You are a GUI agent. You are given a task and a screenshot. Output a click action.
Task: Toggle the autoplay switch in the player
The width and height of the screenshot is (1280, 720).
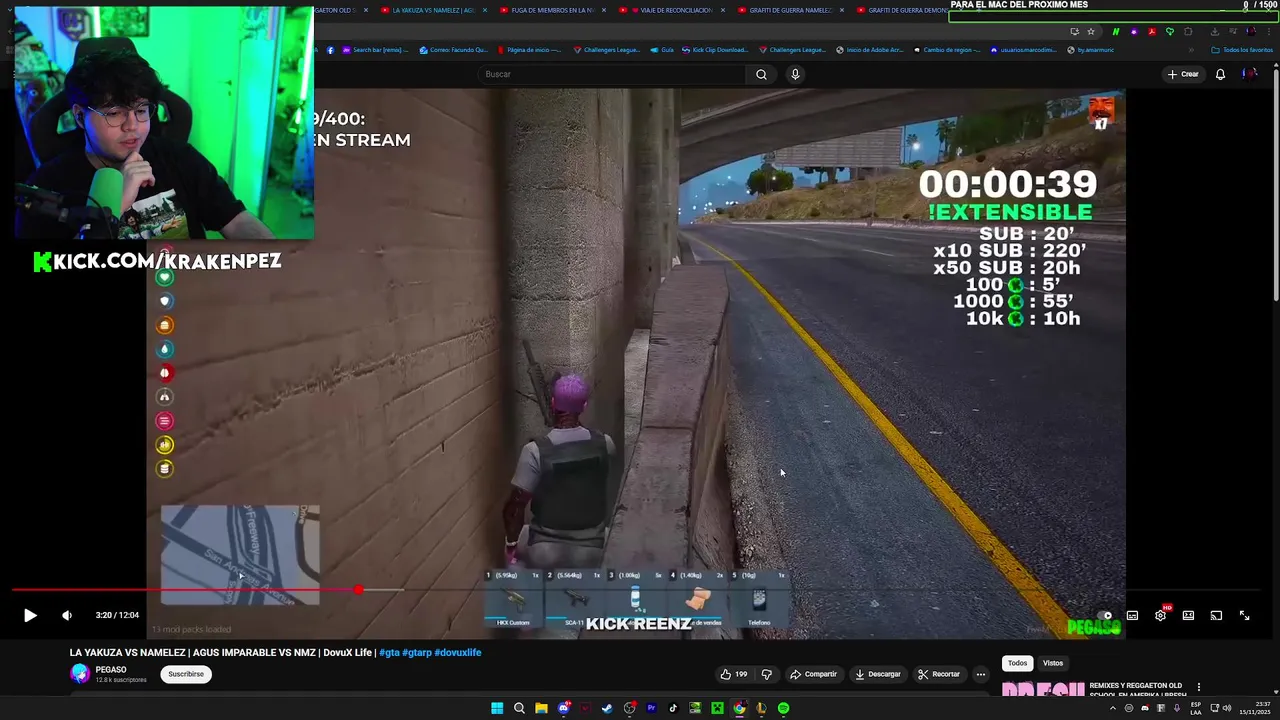point(1105,616)
